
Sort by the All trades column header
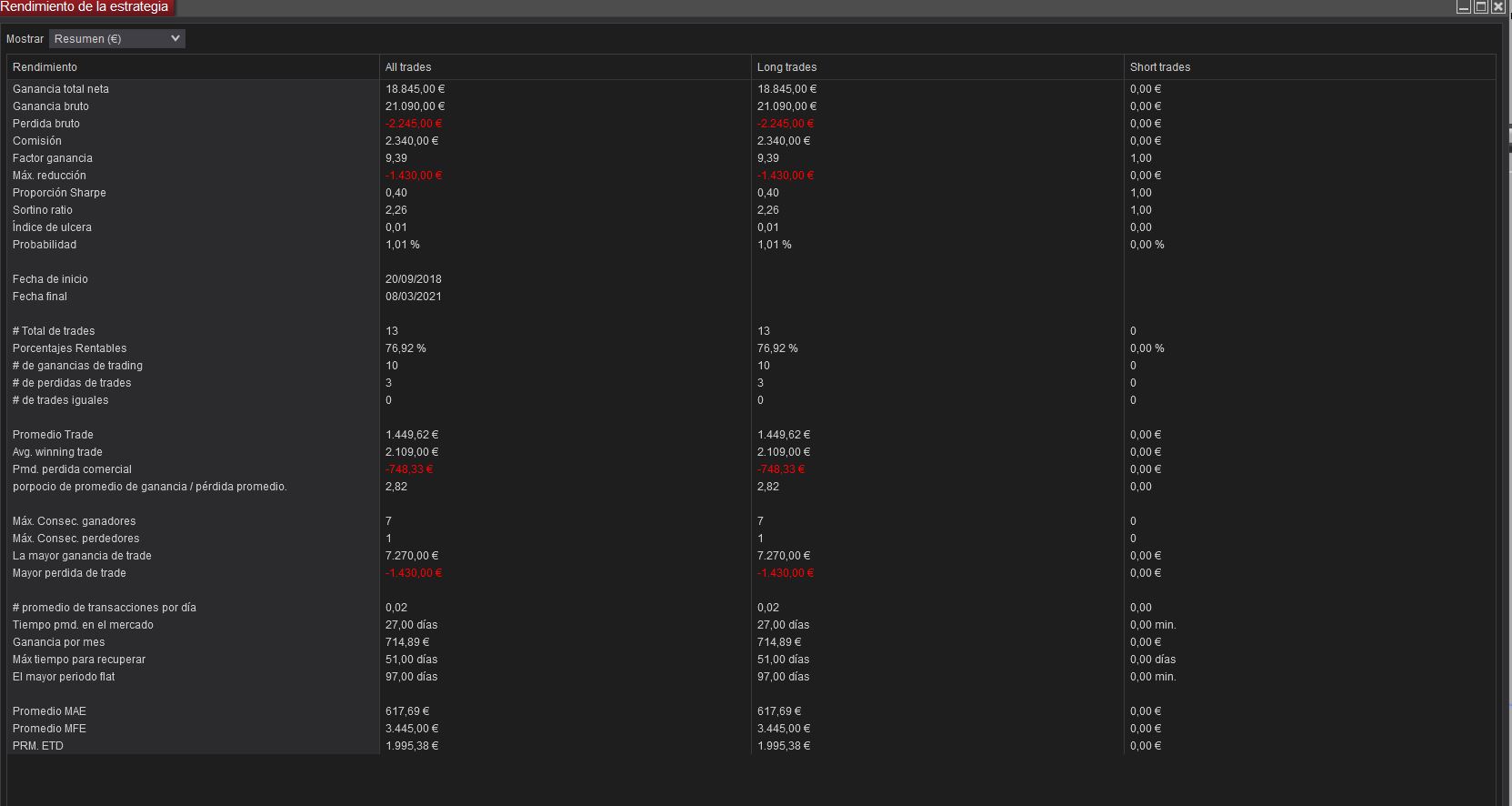point(408,67)
